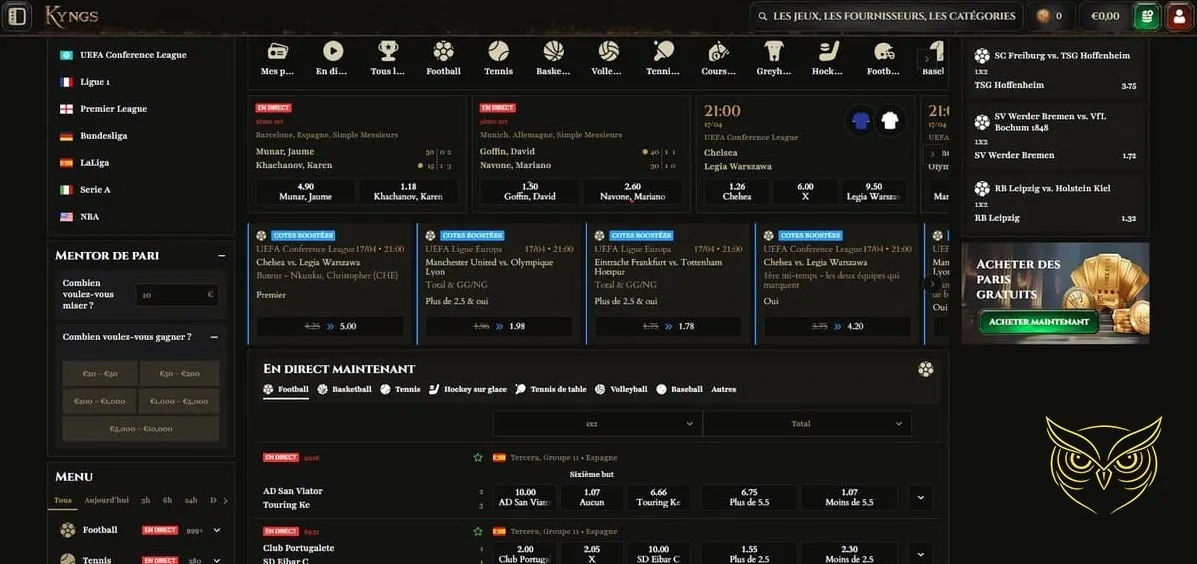Open the Autres live tab
Viewport: 1197px width, 564px height.
[x=724, y=389]
